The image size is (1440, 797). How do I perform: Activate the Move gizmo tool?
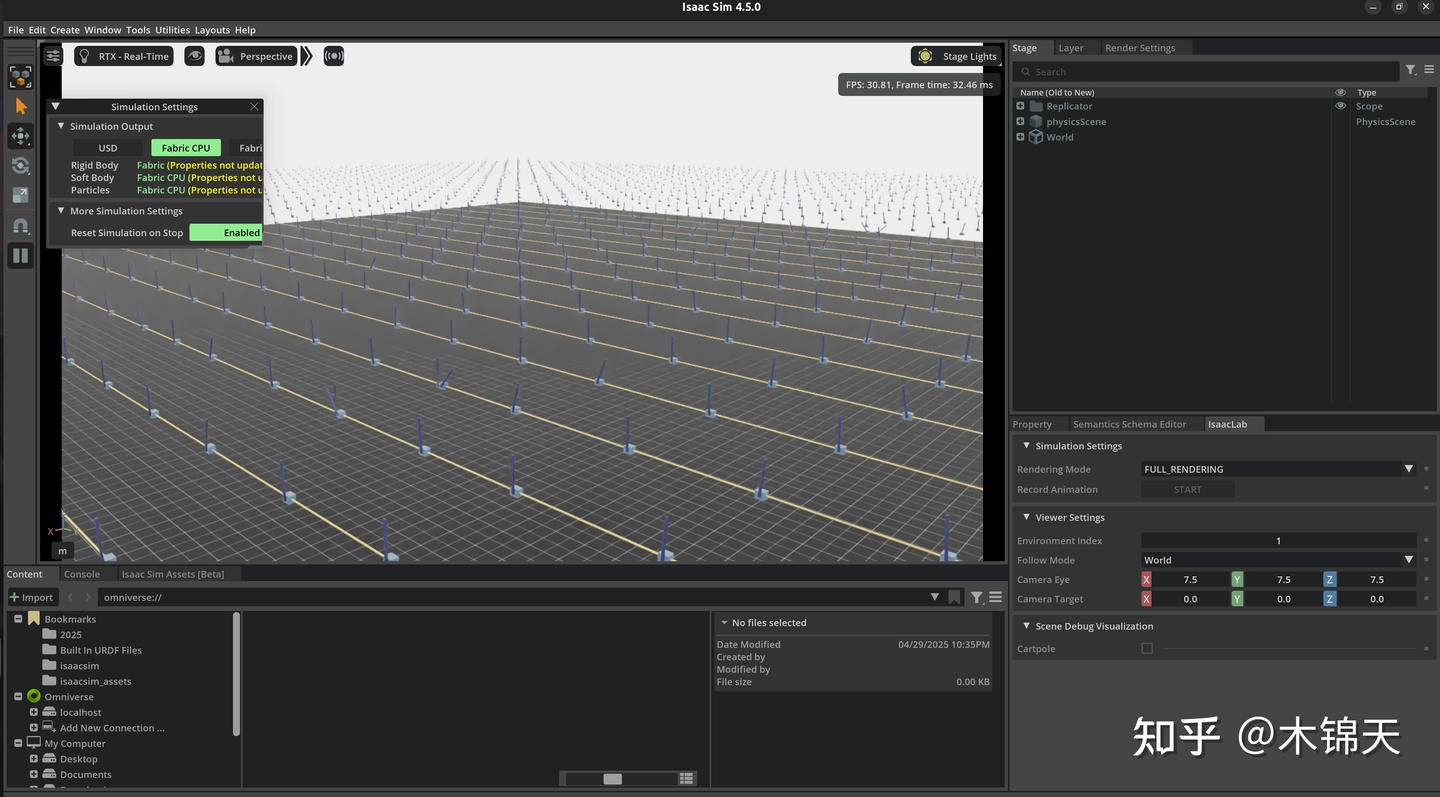coord(20,136)
